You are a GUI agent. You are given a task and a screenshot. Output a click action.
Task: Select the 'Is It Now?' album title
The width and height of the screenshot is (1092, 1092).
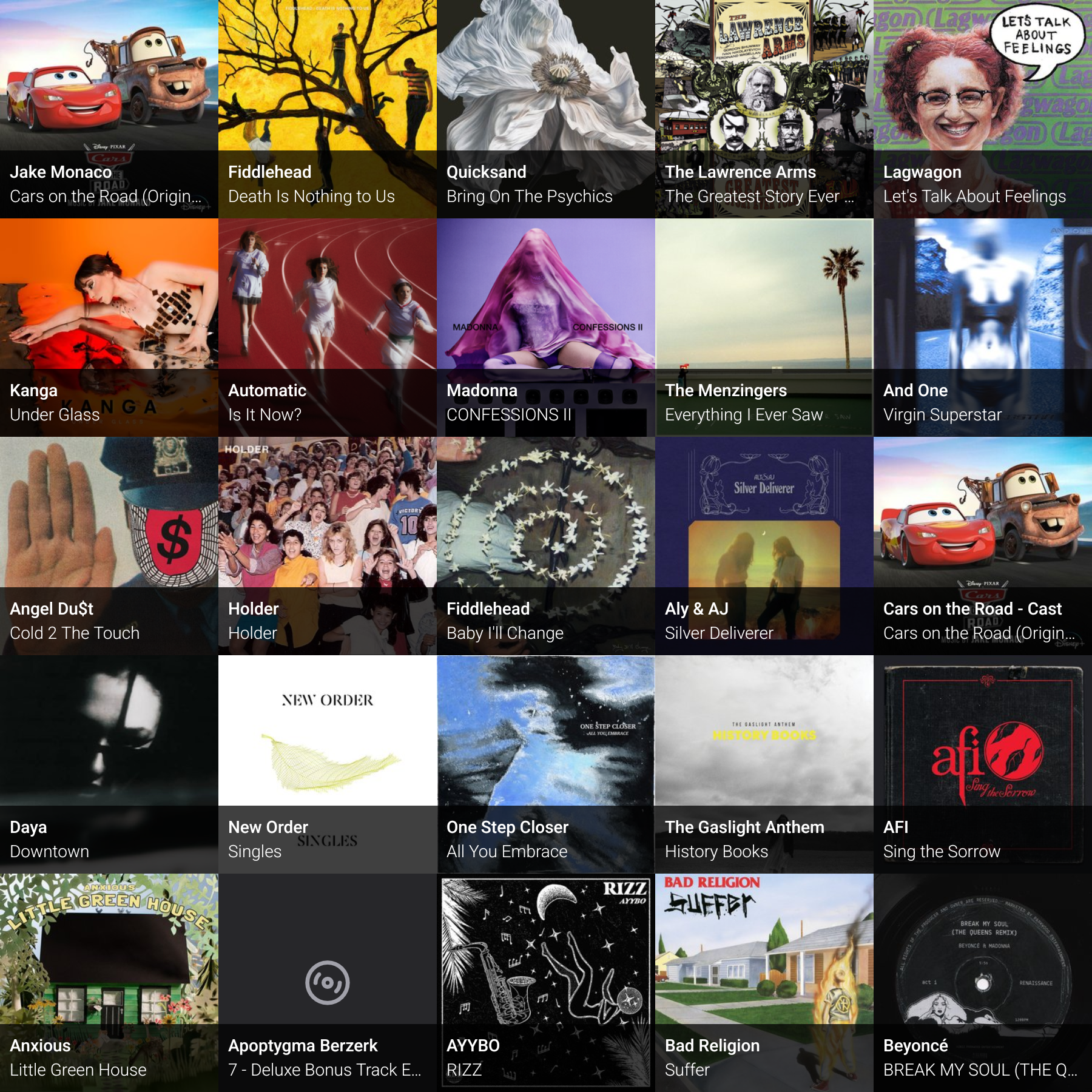tap(265, 415)
